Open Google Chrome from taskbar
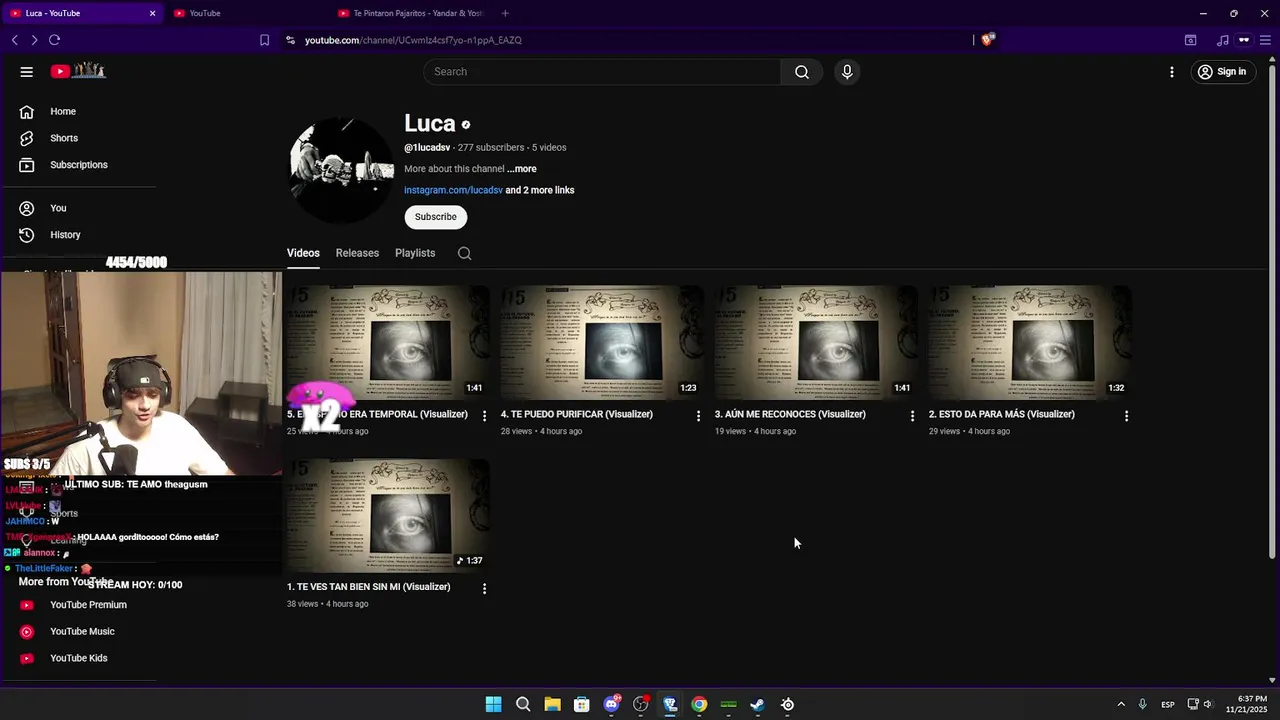 (699, 705)
